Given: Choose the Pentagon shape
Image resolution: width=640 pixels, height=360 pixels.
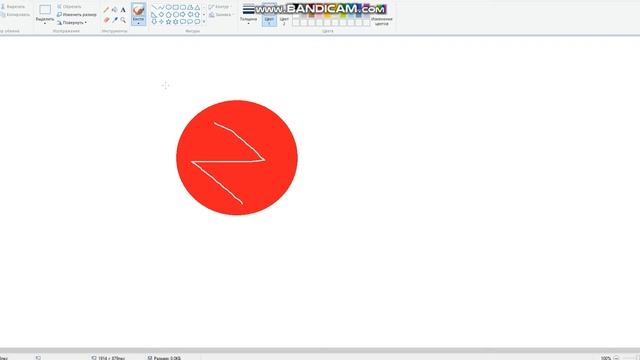Looking at the screenshot, I should coord(169,15).
